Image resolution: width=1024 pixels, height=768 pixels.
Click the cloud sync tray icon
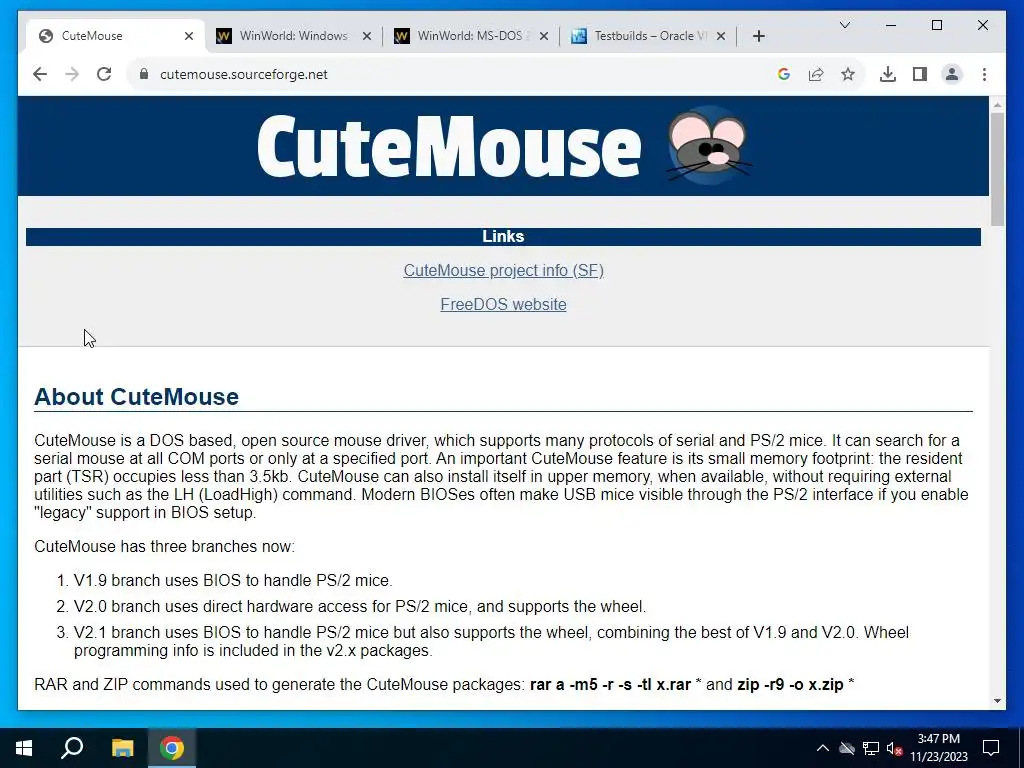tap(847, 748)
